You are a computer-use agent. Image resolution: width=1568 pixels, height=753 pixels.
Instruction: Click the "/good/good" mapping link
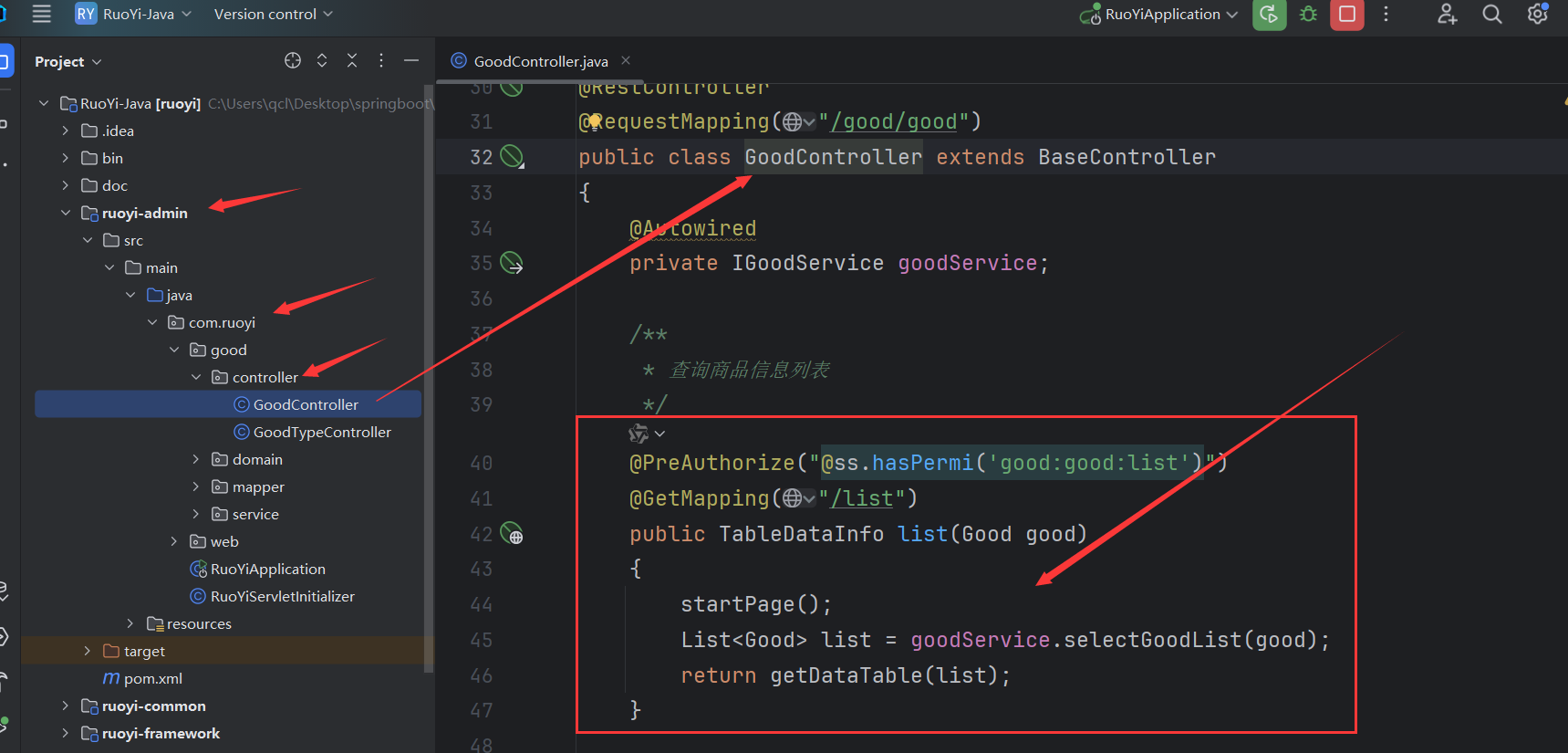[x=894, y=121]
